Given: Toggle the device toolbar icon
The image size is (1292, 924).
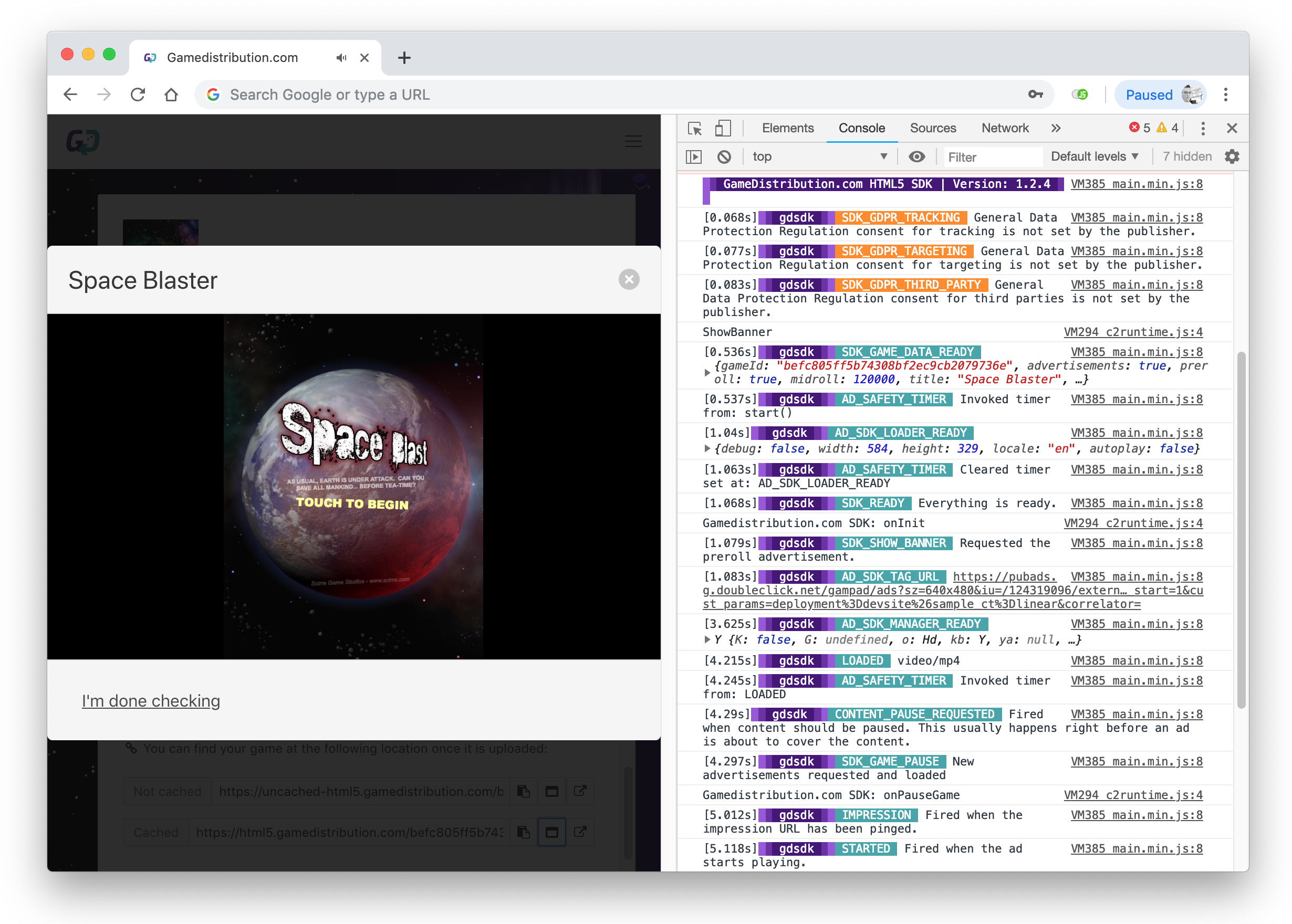Looking at the screenshot, I should pos(722,128).
